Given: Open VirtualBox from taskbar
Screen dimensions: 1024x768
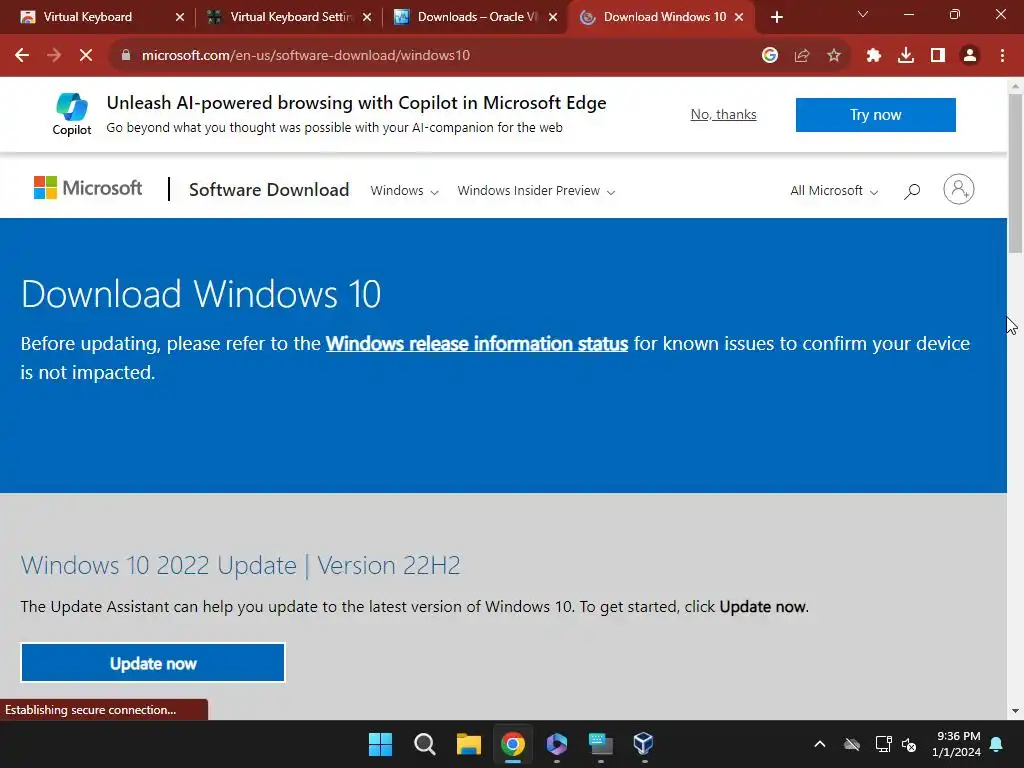Looking at the screenshot, I should pos(644,744).
